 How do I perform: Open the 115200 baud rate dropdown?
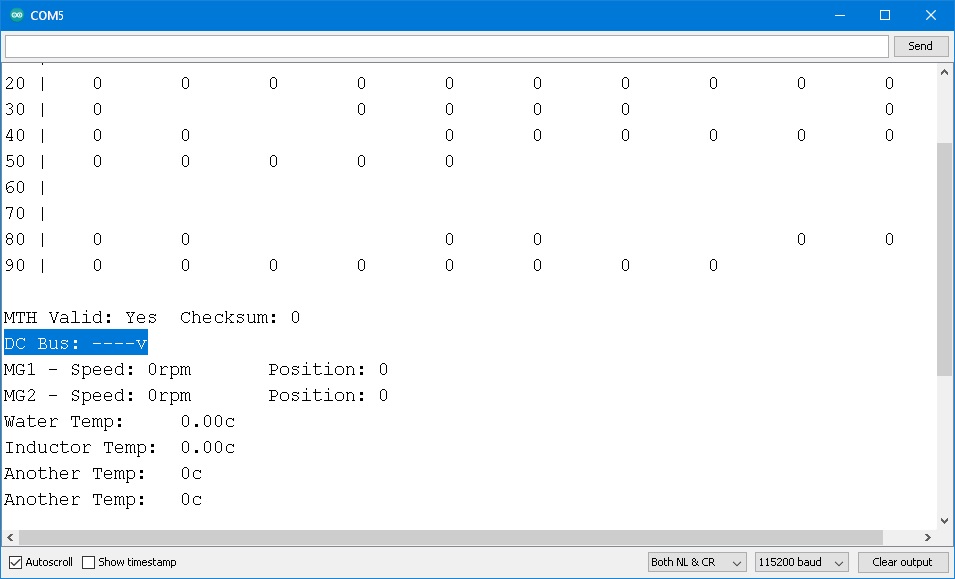pos(802,562)
